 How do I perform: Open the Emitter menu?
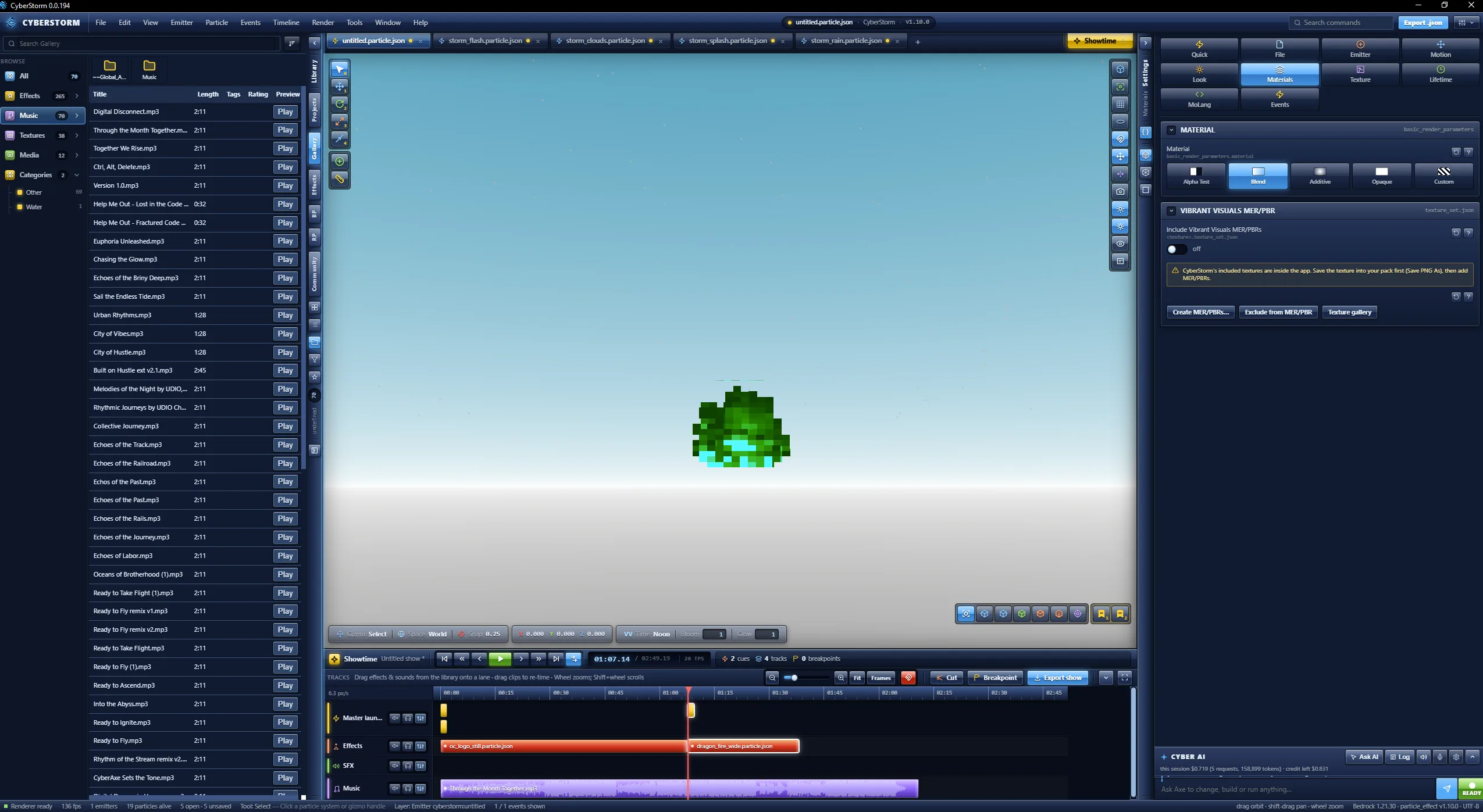181,23
